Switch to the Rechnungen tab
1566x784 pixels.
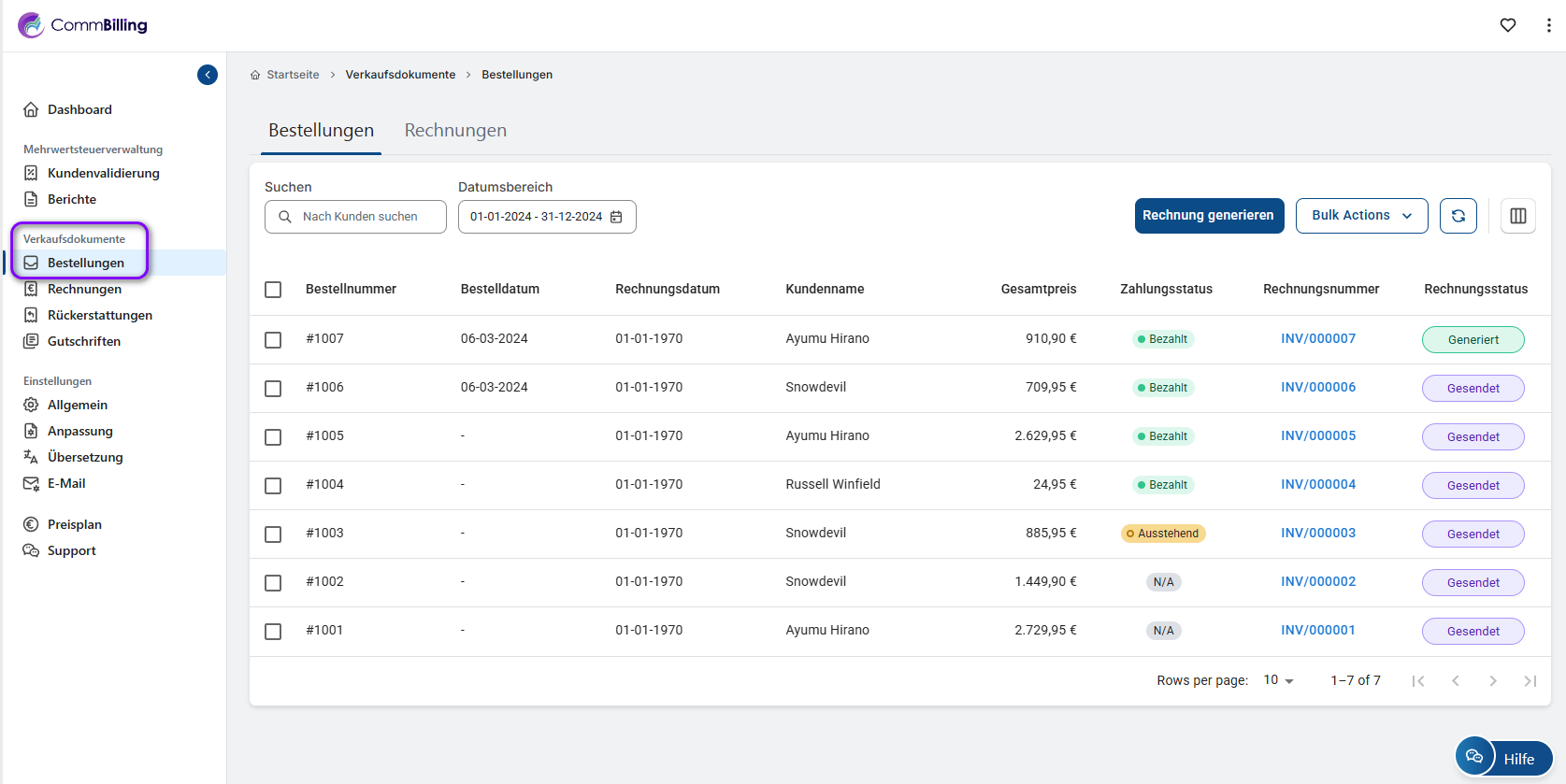455,131
